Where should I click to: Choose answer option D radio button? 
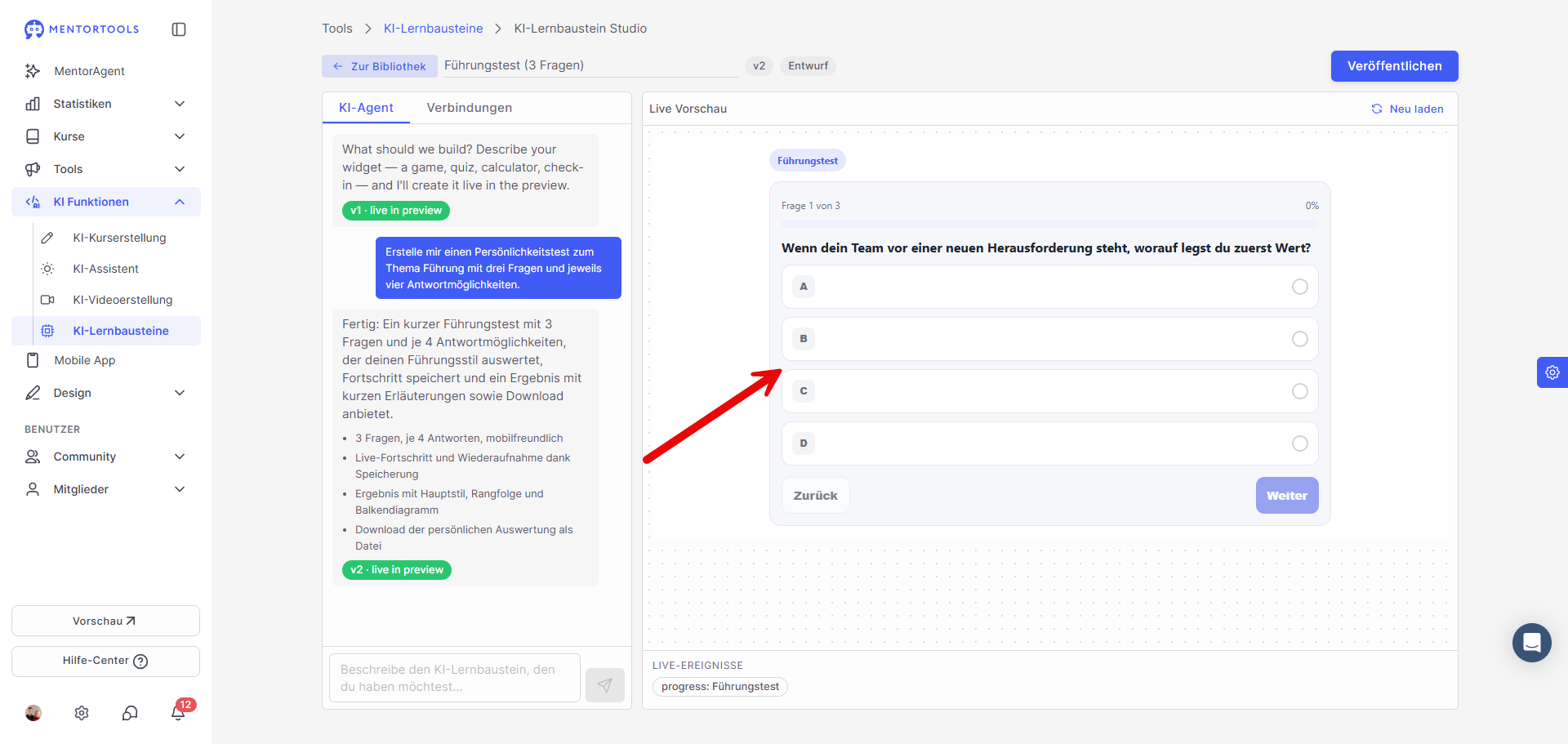pyautogui.click(x=1300, y=443)
